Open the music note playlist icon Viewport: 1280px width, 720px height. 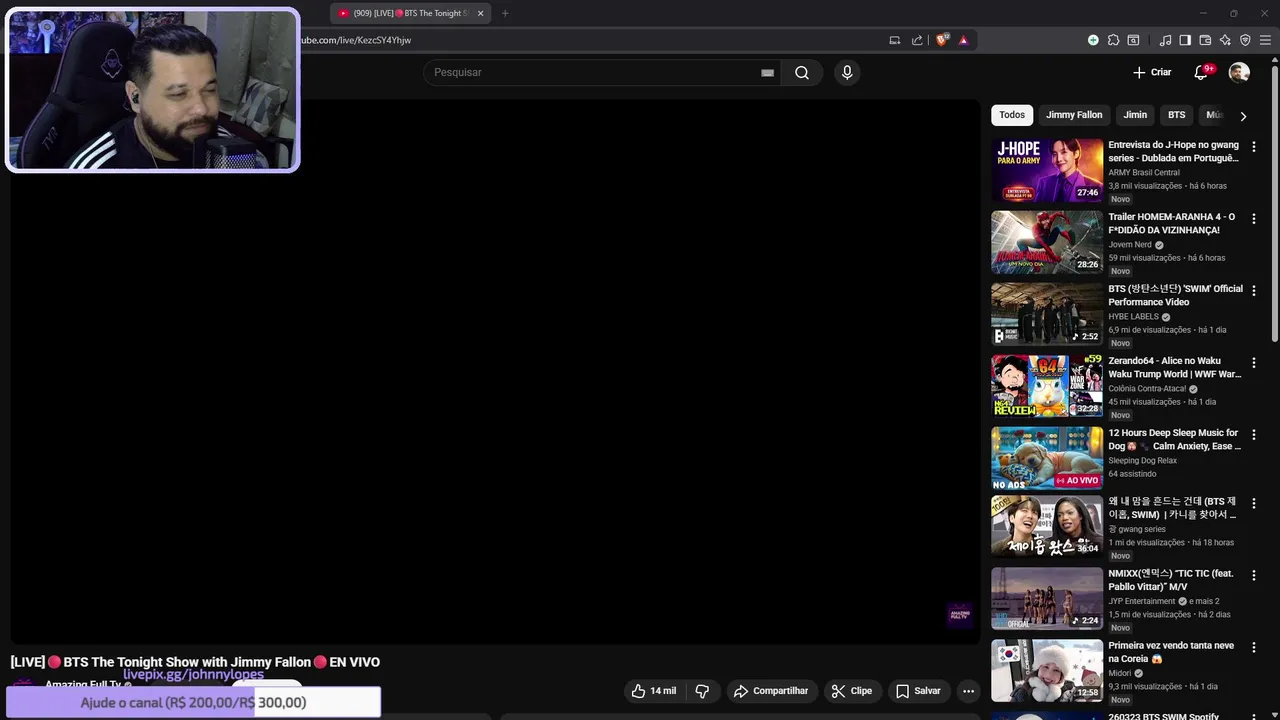coord(1165,40)
